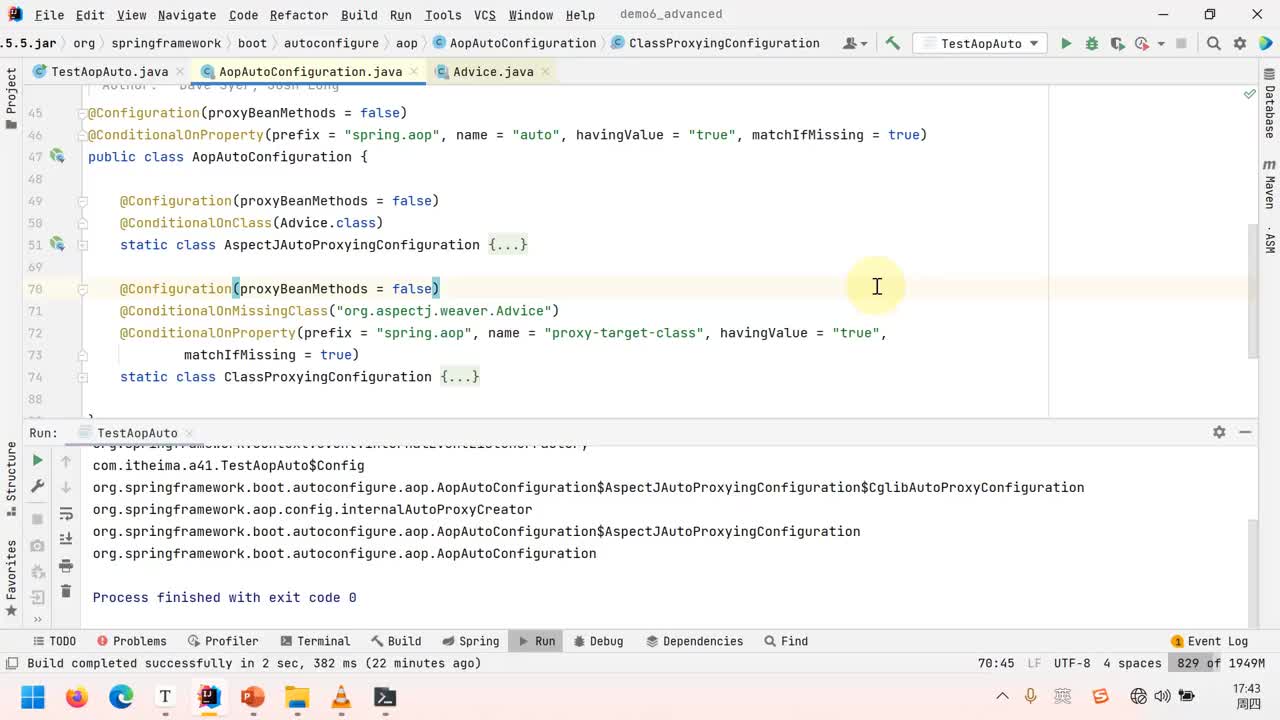Click the AopAutoConfiguration breadcrumb
1280x720 pixels.
click(x=514, y=43)
